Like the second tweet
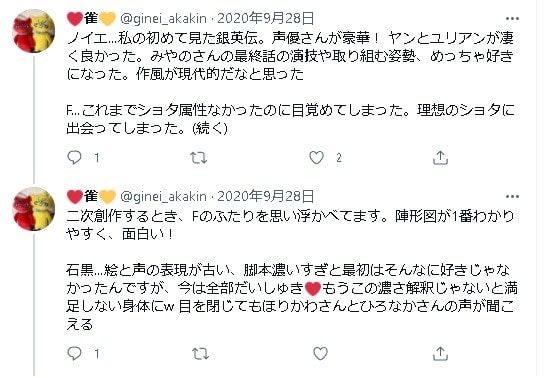 pos(320,353)
